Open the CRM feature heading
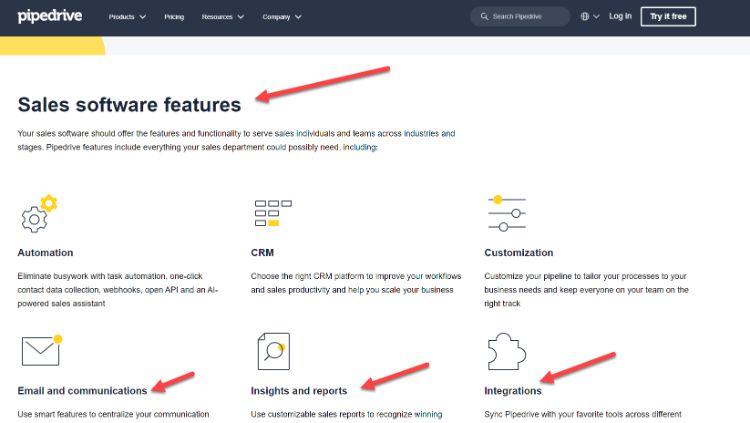Screen dimensions: 750x423 pyautogui.click(x=262, y=253)
